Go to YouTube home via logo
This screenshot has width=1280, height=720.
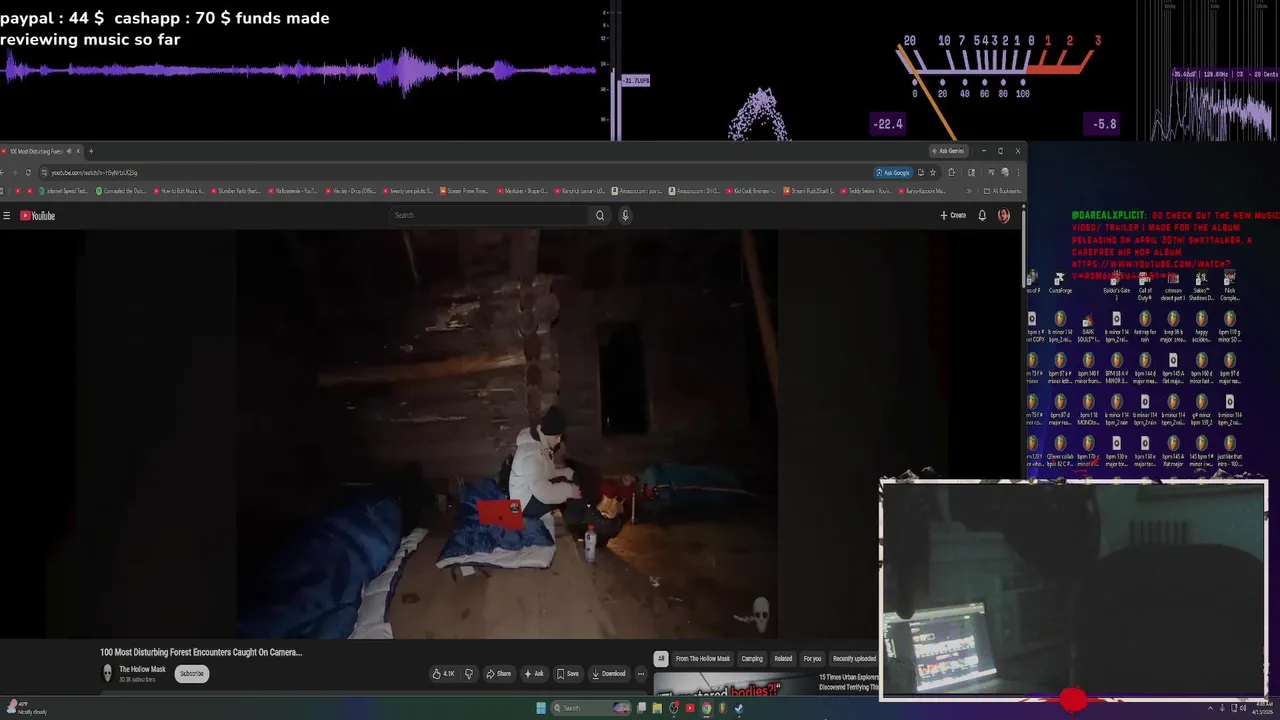pyautogui.click(x=38, y=216)
